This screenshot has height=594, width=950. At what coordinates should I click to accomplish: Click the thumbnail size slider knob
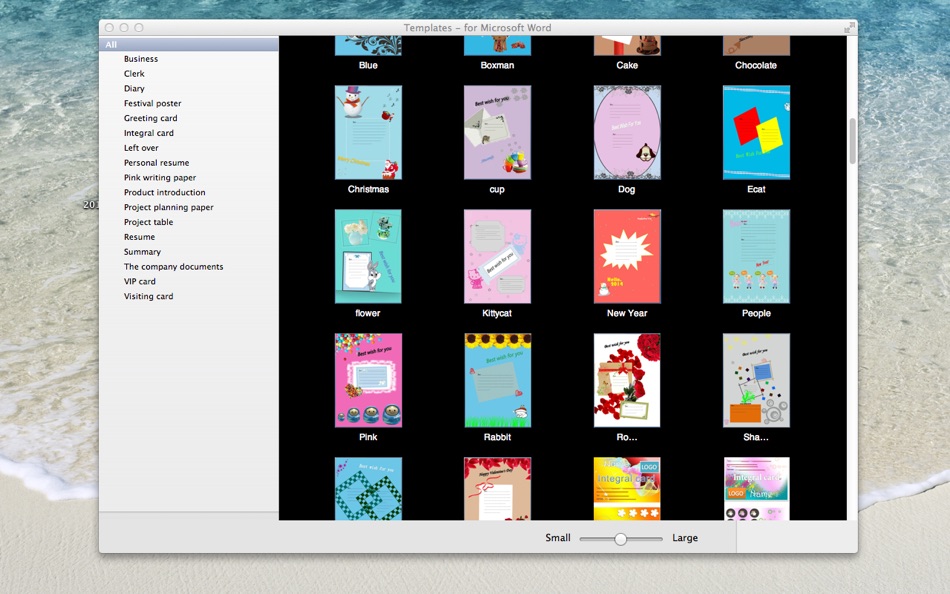pos(620,539)
